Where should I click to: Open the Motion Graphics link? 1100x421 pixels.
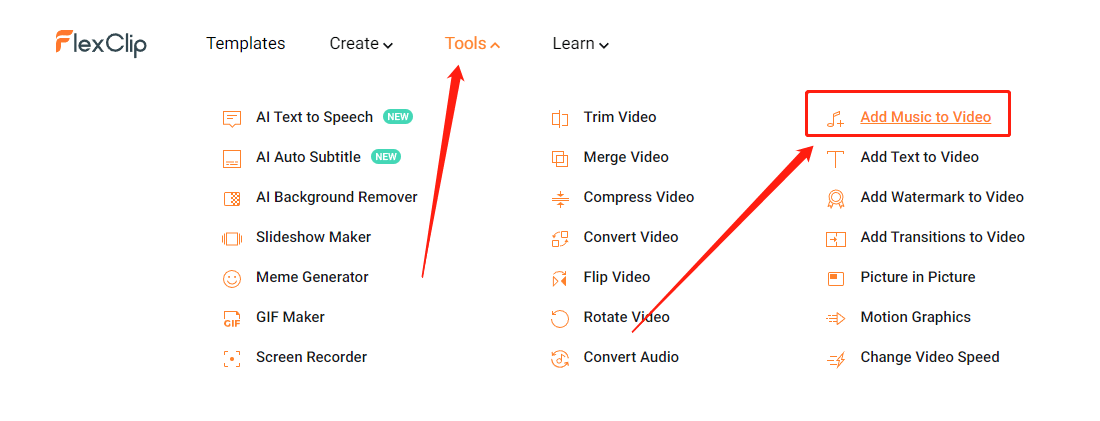(x=915, y=317)
